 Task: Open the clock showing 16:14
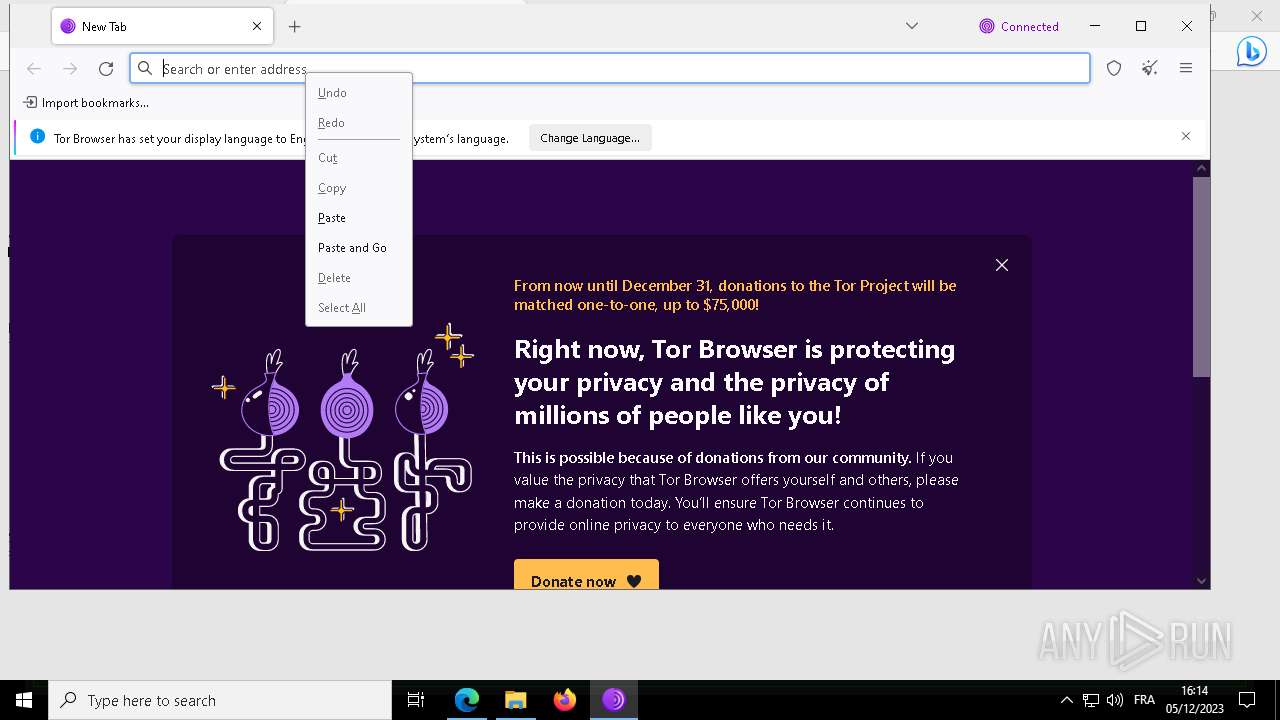tap(1193, 700)
